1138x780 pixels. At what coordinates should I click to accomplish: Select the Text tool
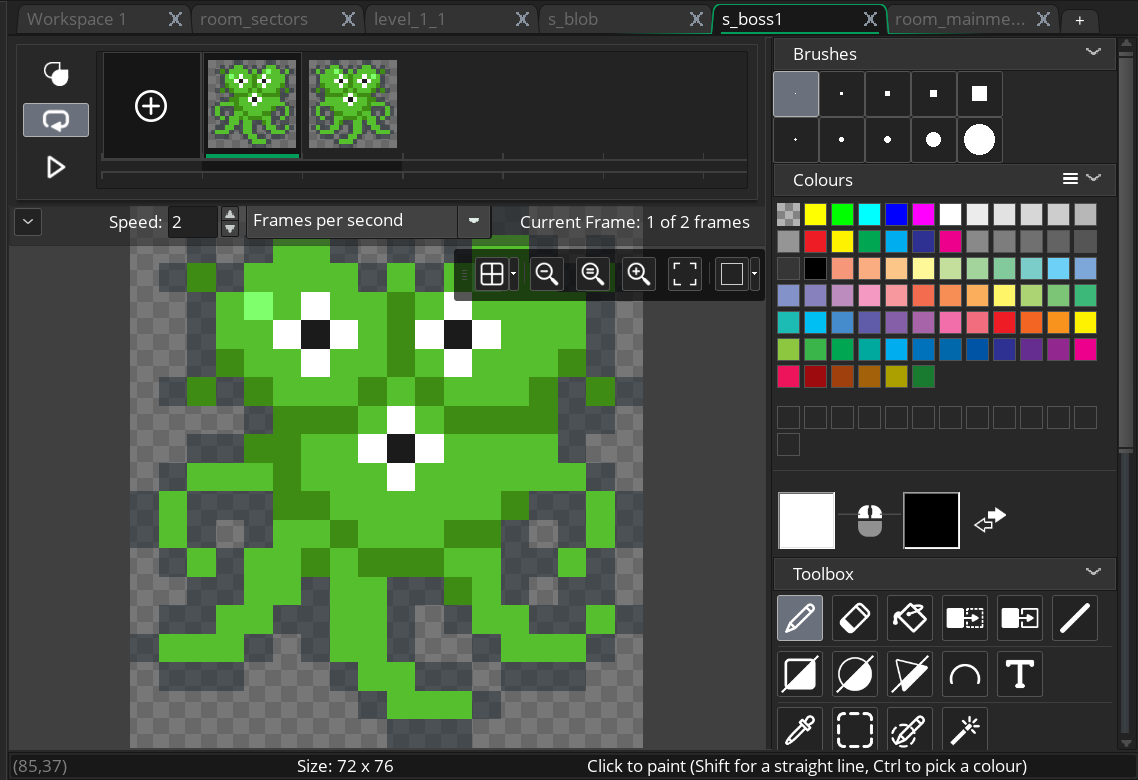pyautogui.click(x=1020, y=674)
